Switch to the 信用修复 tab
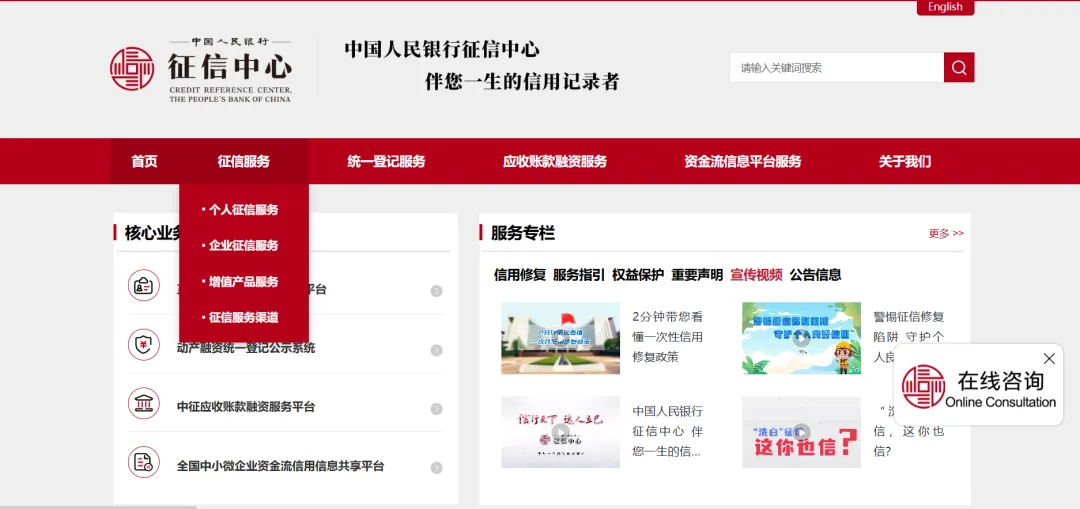Screen dimensions: 1080x509 pos(519,275)
